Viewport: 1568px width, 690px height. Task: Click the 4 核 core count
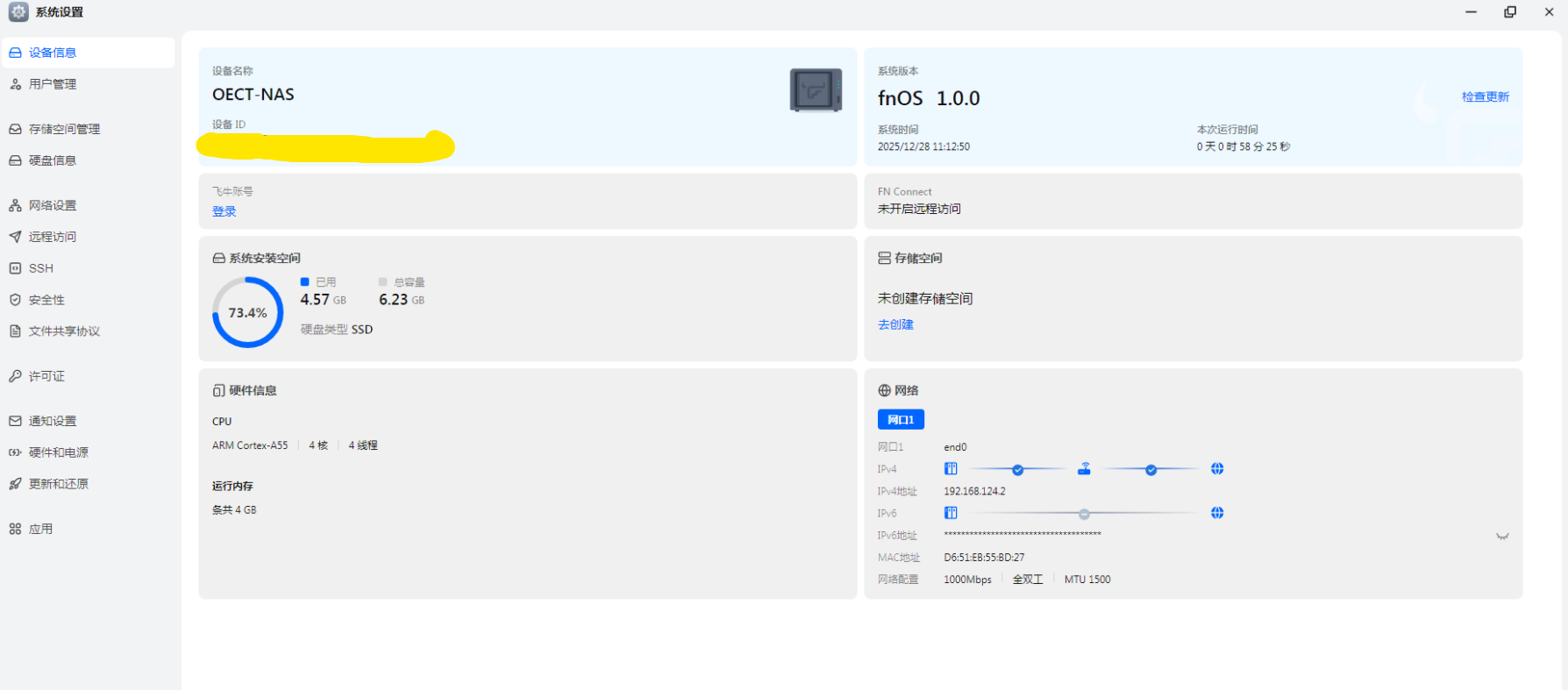coord(318,445)
